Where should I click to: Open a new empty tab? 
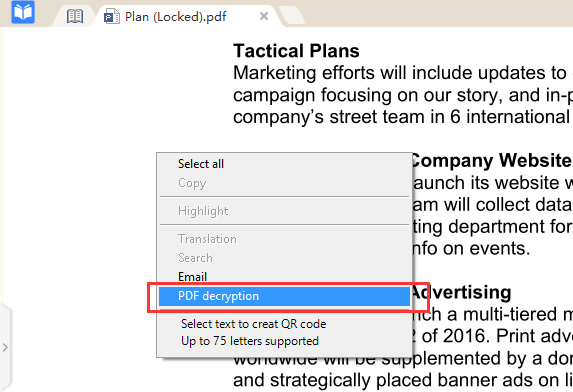coord(292,16)
